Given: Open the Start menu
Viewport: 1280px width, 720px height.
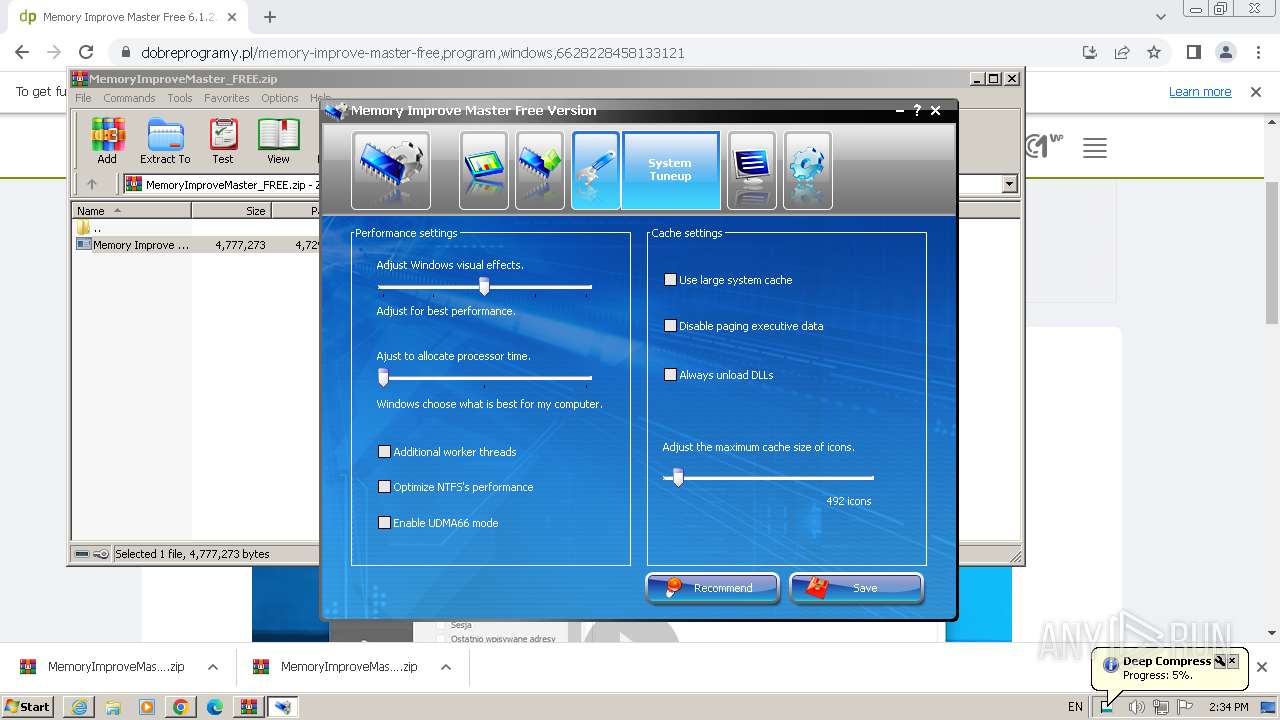Looking at the screenshot, I should point(28,707).
